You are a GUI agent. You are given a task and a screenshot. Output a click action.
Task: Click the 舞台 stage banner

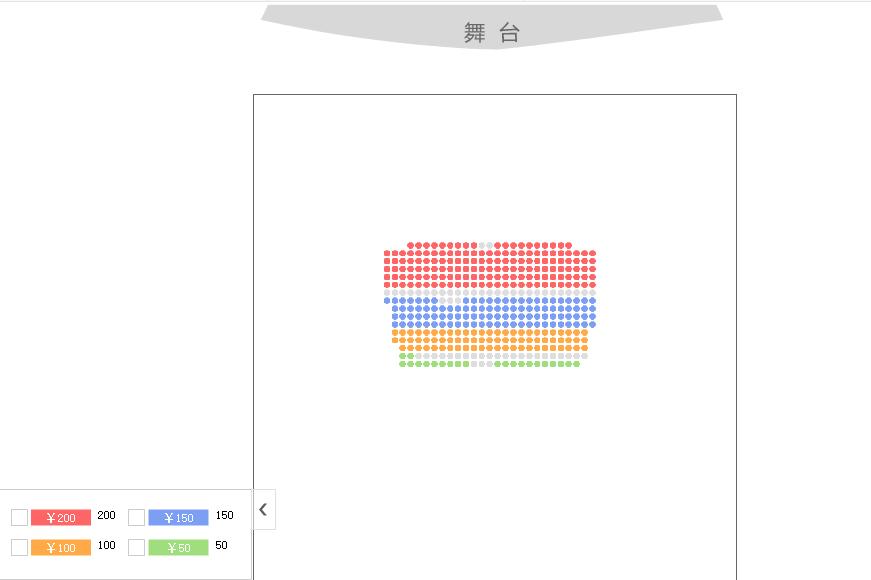click(x=491, y=30)
